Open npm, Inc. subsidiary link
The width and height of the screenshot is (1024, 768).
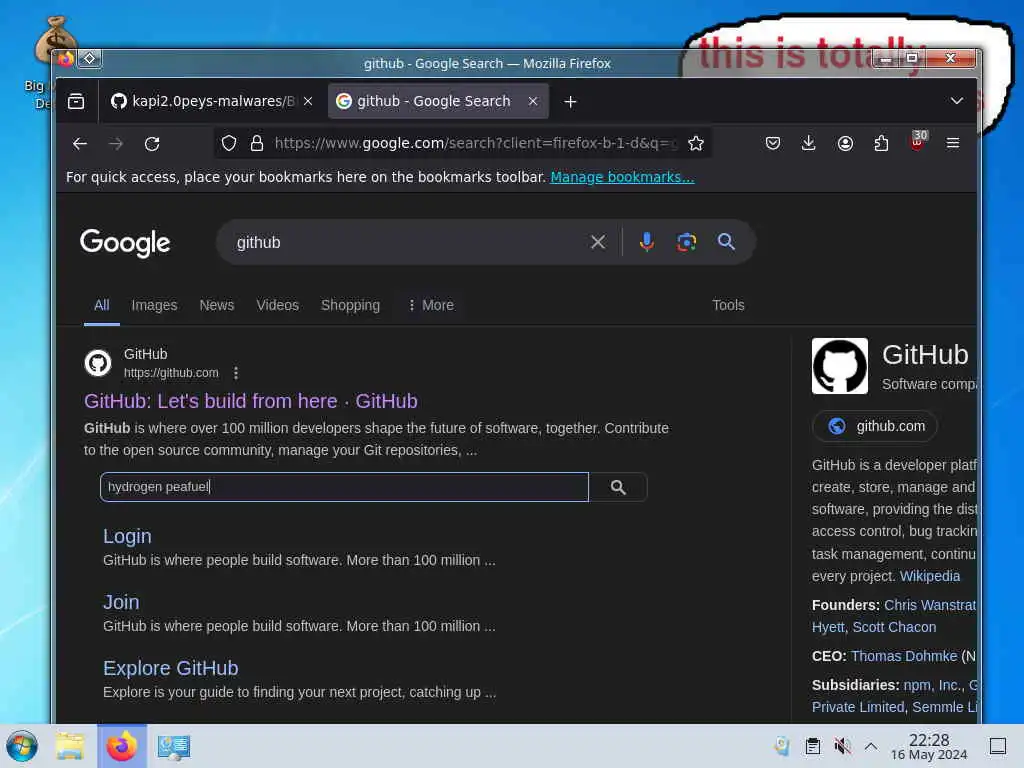pyautogui.click(x=932, y=685)
